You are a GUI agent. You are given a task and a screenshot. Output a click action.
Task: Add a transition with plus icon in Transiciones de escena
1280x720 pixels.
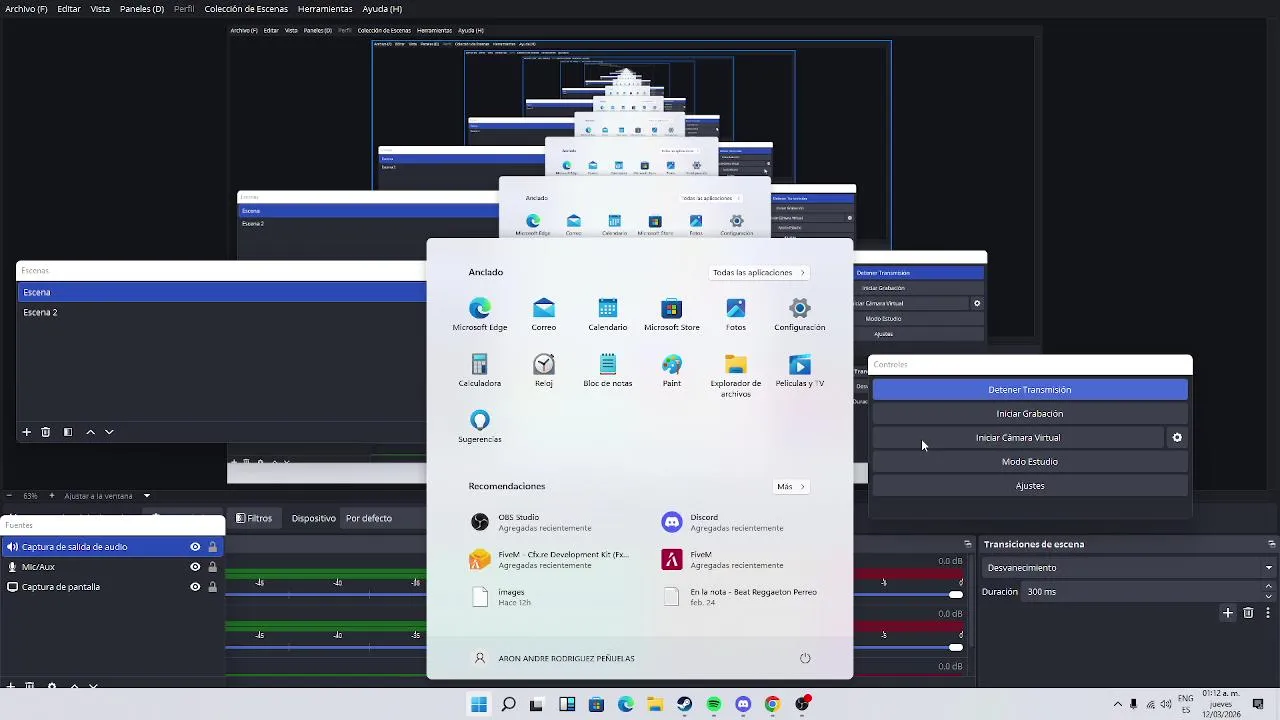pyautogui.click(x=1228, y=613)
